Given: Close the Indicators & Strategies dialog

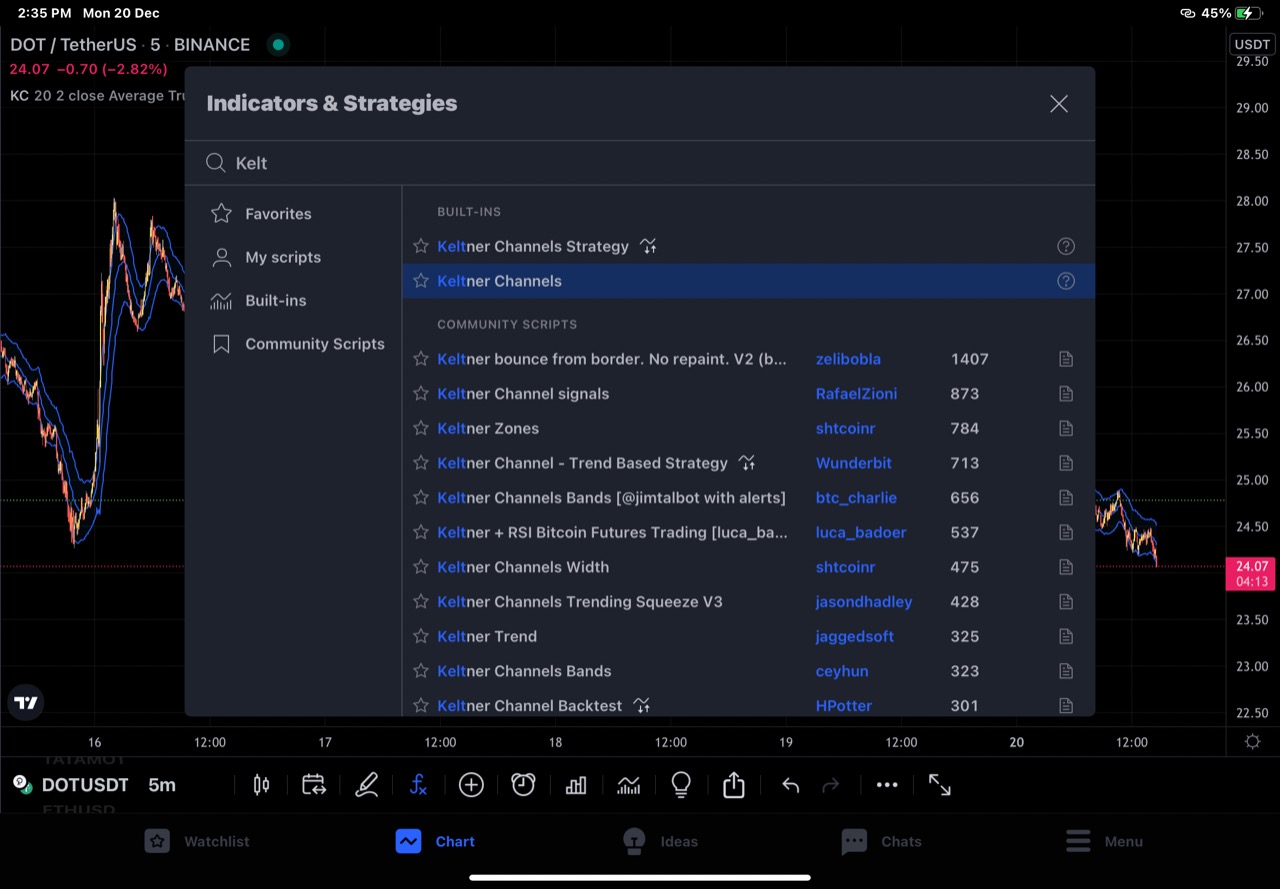Looking at the screenshot, I should [x=1059, y=104].
